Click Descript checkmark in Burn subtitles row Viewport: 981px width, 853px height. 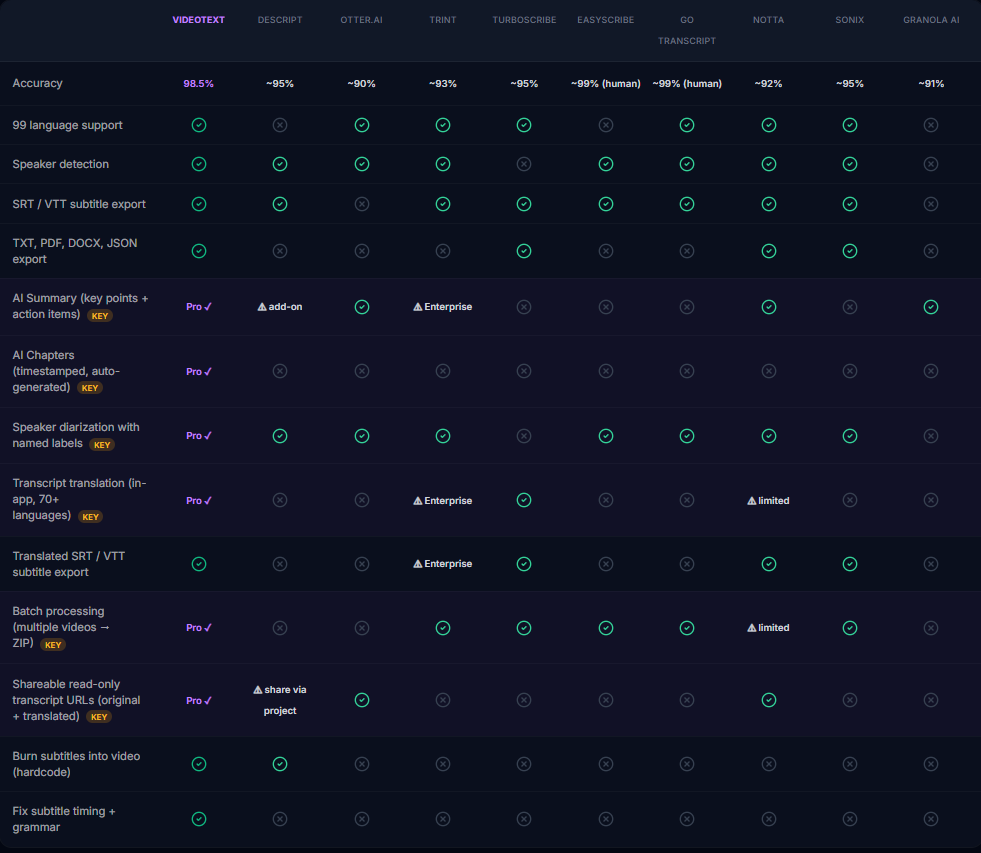(x=280, y=764)
